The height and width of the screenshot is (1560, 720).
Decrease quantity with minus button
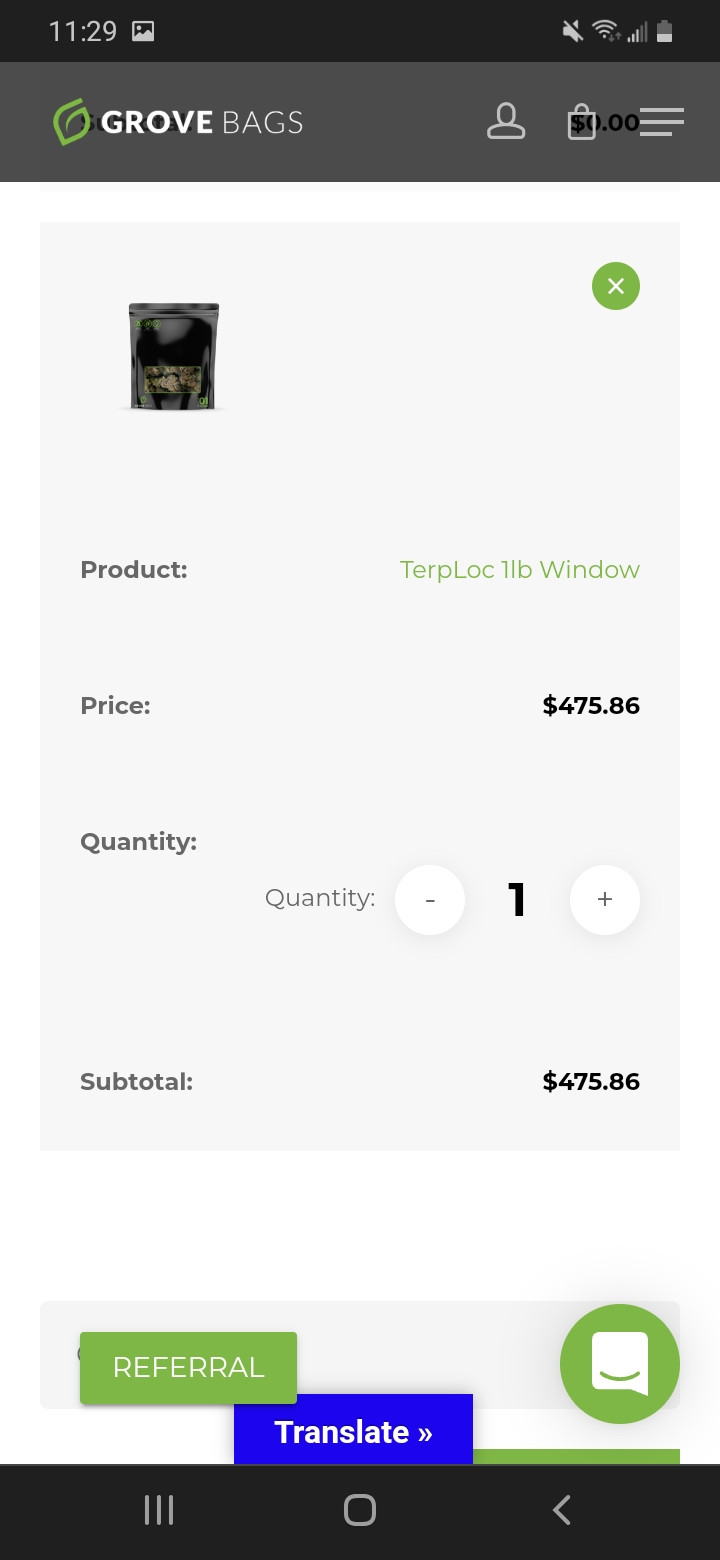click(430, 900)
